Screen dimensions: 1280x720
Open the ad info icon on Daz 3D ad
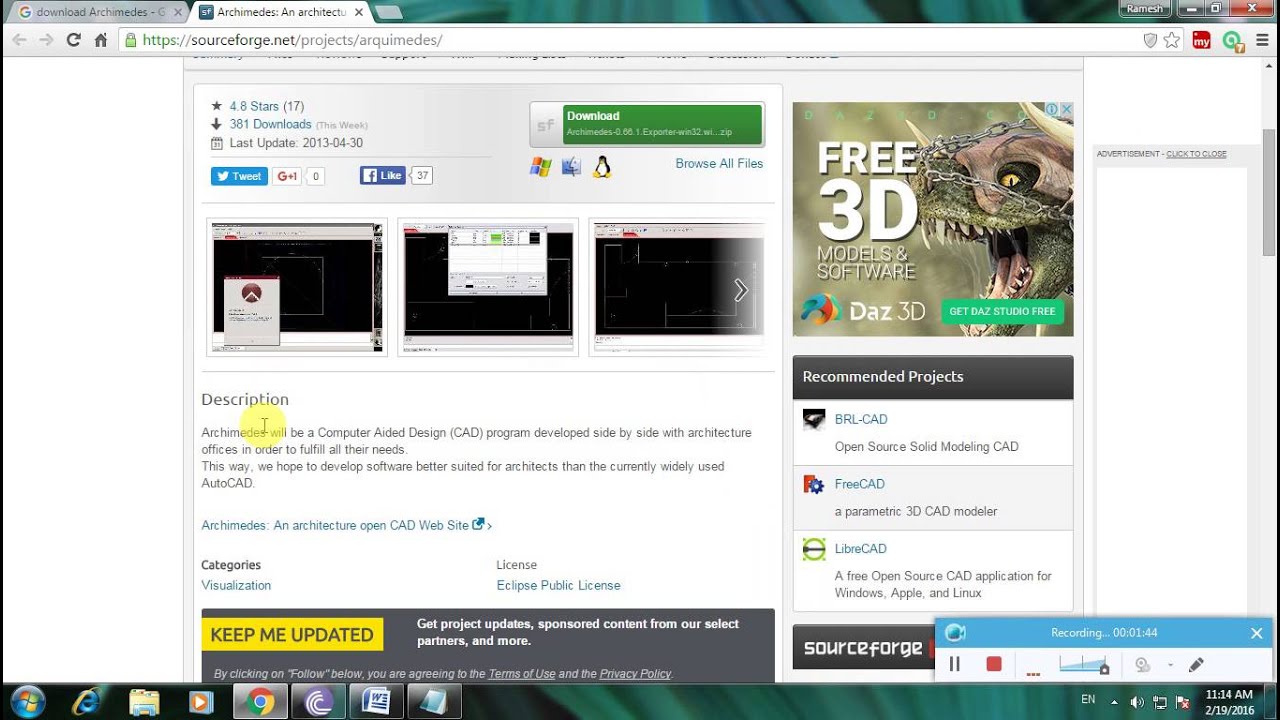pyautogui.click(x=1053, y=109)
